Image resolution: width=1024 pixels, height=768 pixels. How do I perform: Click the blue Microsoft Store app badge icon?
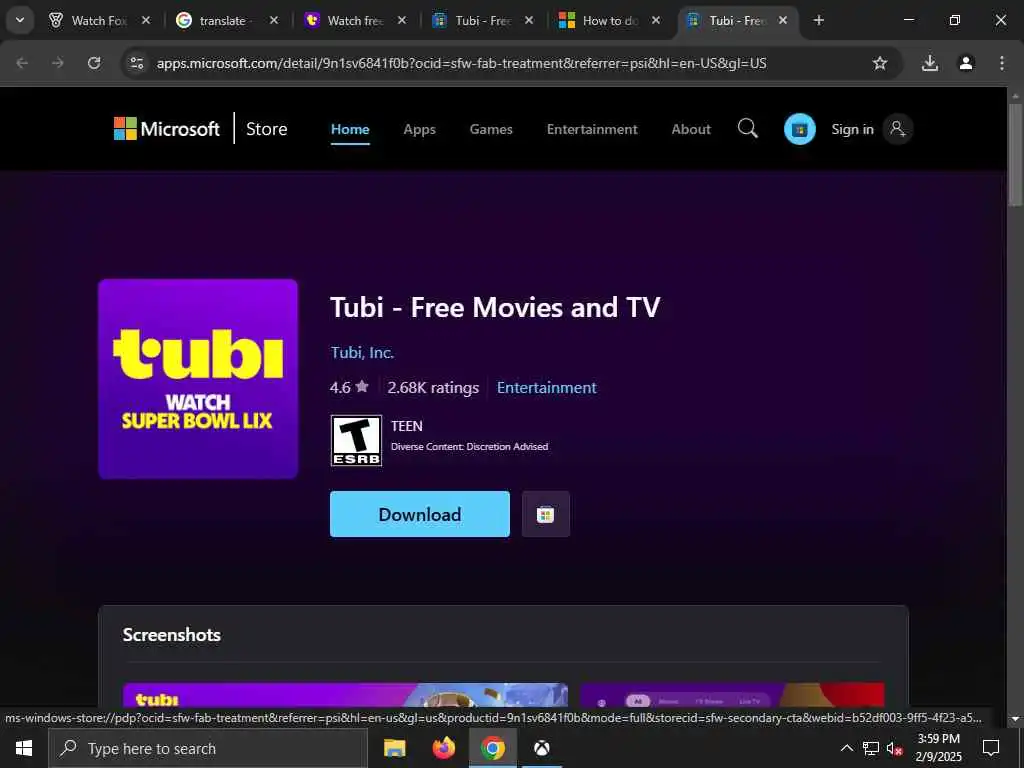point(799,129)
